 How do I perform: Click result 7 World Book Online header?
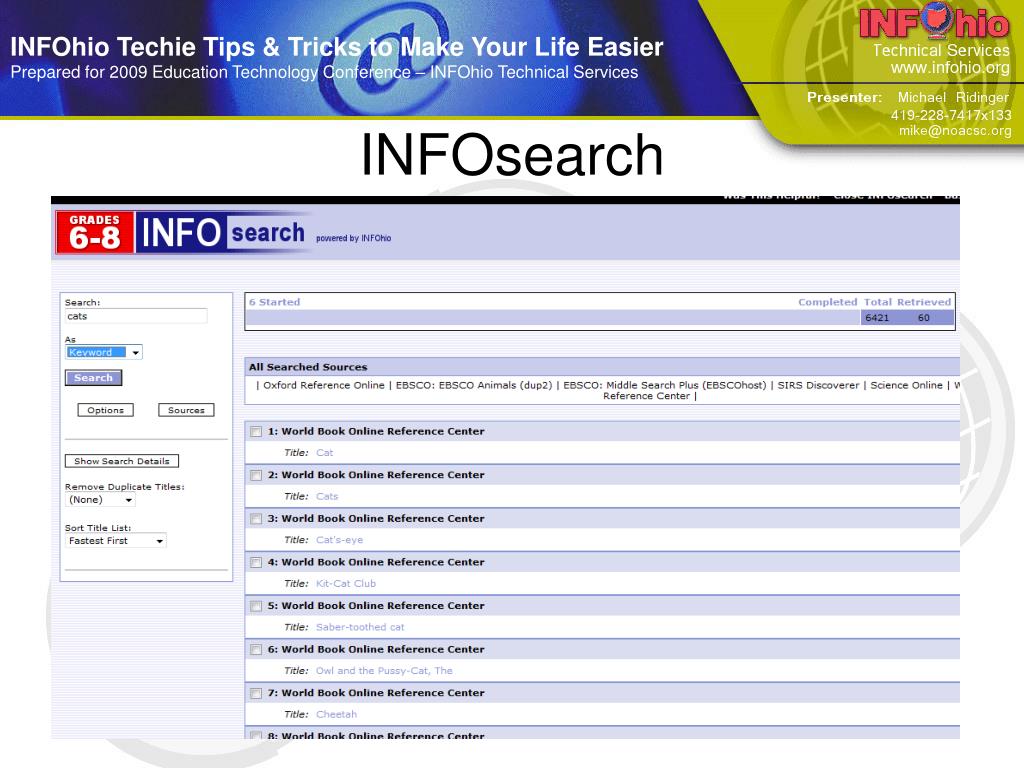376,694
